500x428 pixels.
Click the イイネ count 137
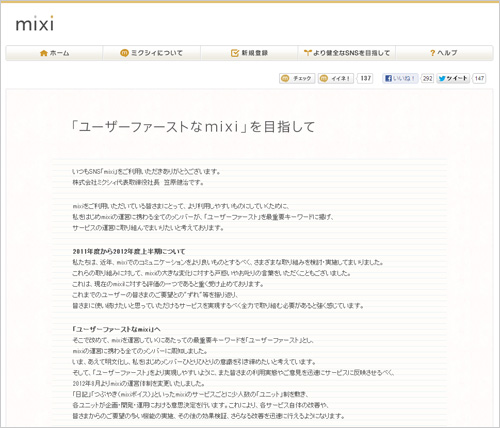pyautogui.click(x=366, y=78)
